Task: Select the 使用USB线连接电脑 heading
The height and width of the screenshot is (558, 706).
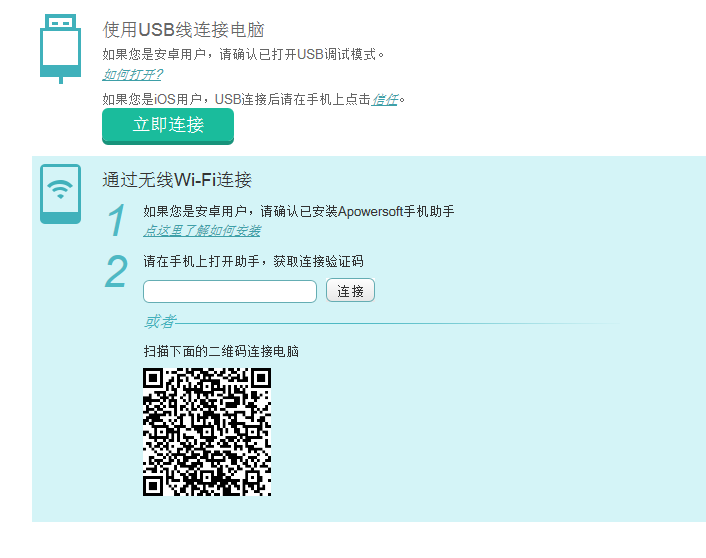Action: click(x=183, y=30)
